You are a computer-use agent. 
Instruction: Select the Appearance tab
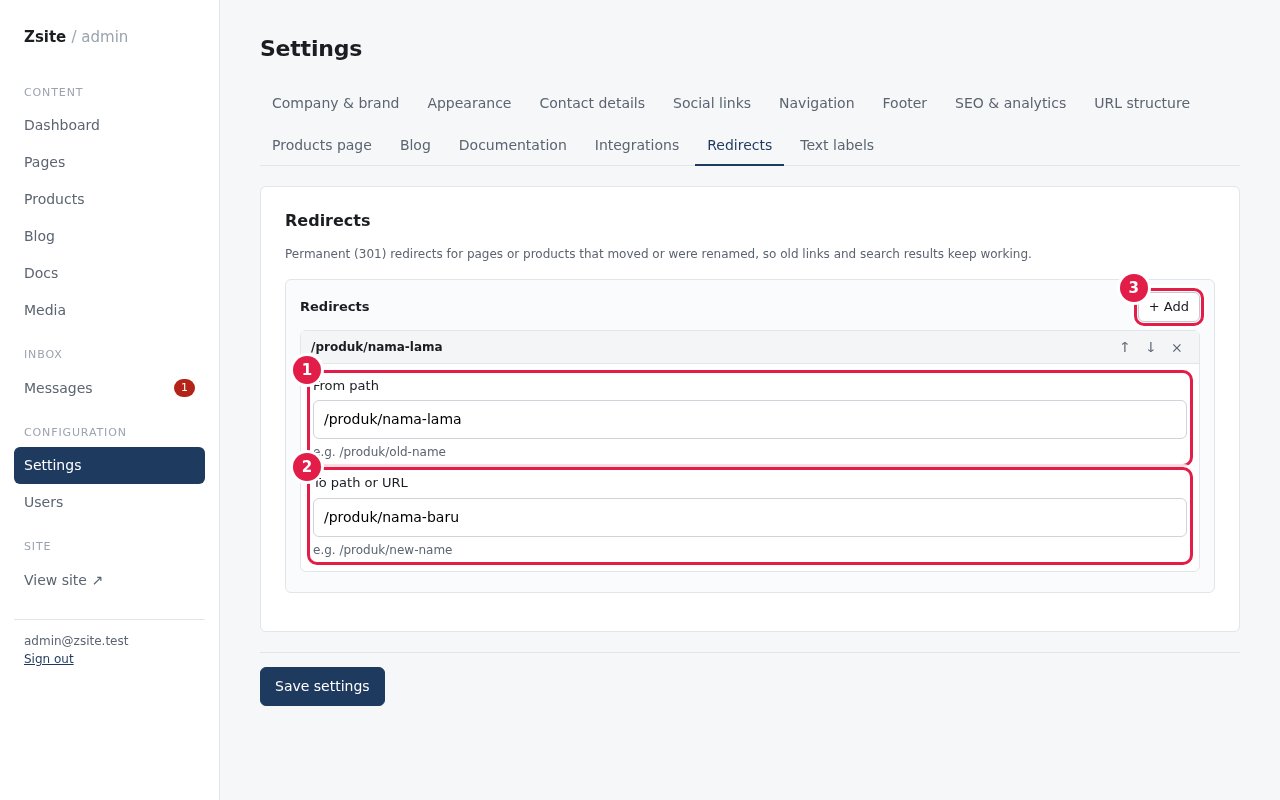coord(469,103)
